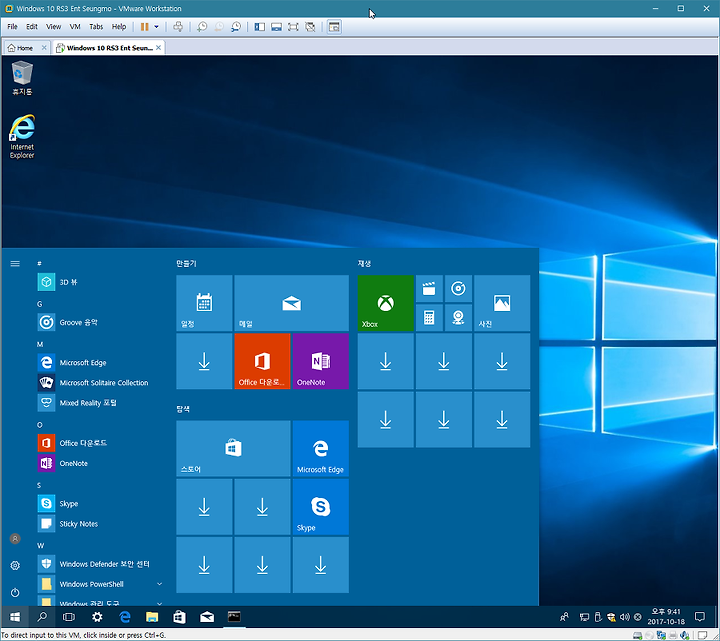The image size is (720, 641).
Task: Take a snapshot of this virtual machine
Action: 202,27
